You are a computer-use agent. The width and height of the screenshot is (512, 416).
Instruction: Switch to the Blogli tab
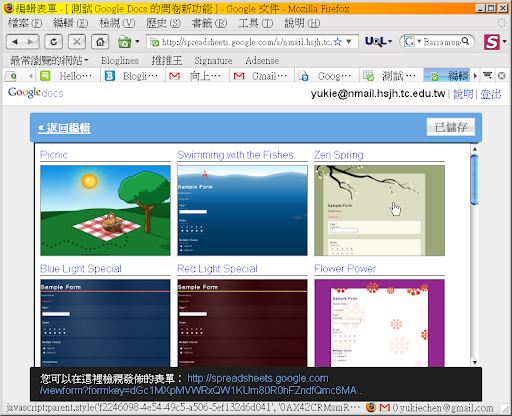(x=133, y=76)
